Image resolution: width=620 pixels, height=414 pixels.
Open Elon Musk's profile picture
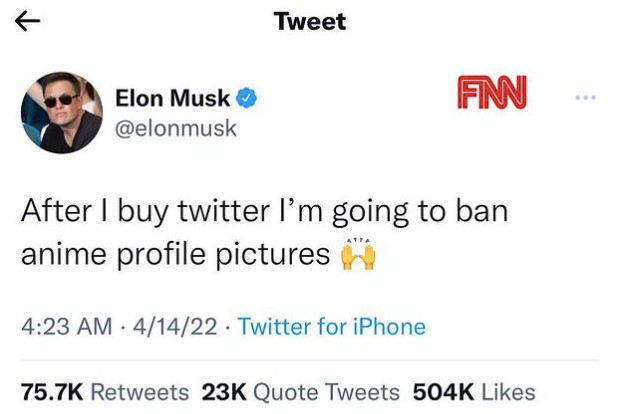[x=61, y=112]
